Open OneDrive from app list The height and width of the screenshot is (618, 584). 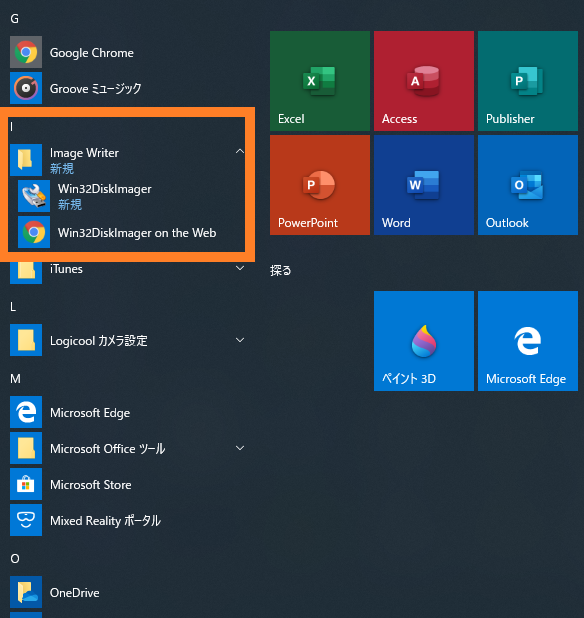pyautogui.click(x=128, y=592)
